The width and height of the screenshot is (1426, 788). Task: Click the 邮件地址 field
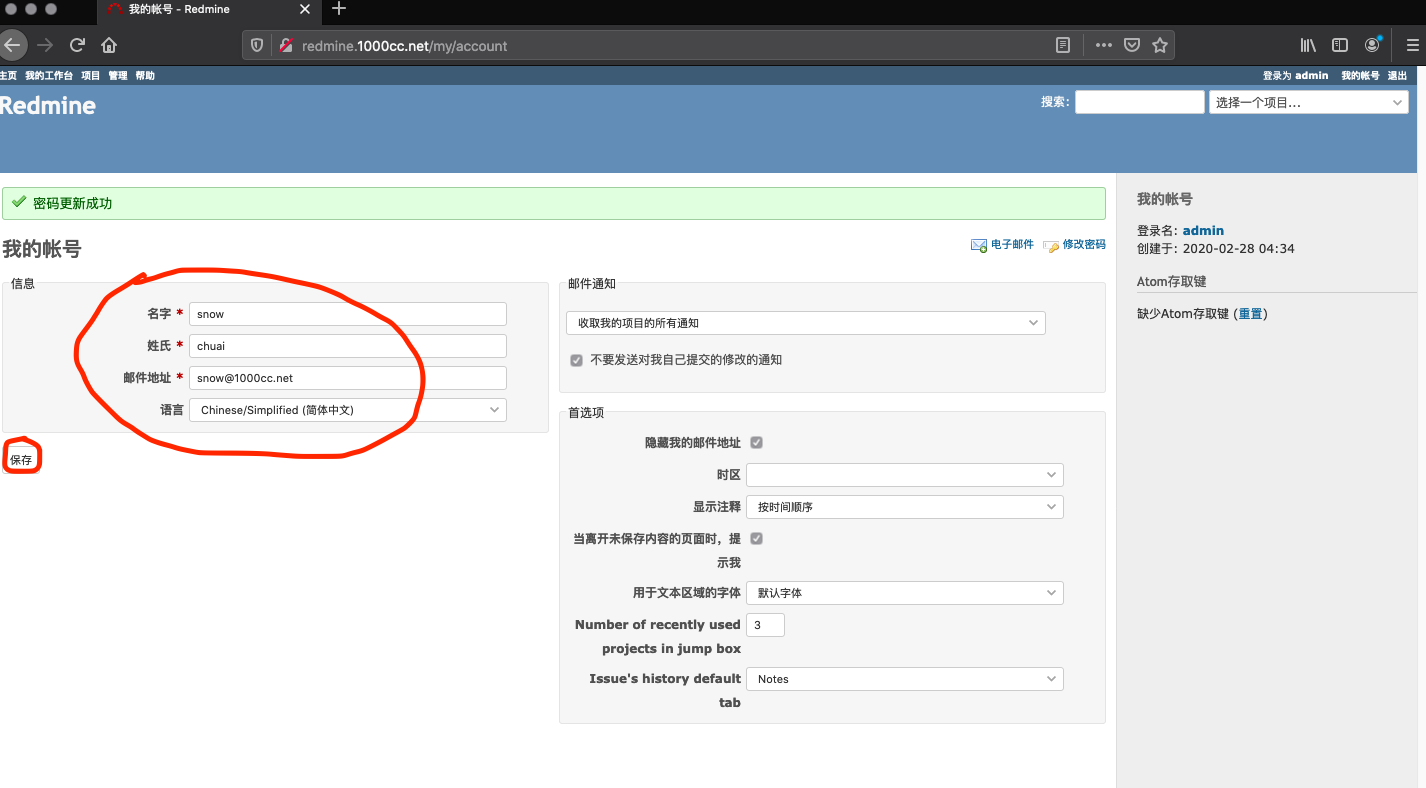[348, 378]
